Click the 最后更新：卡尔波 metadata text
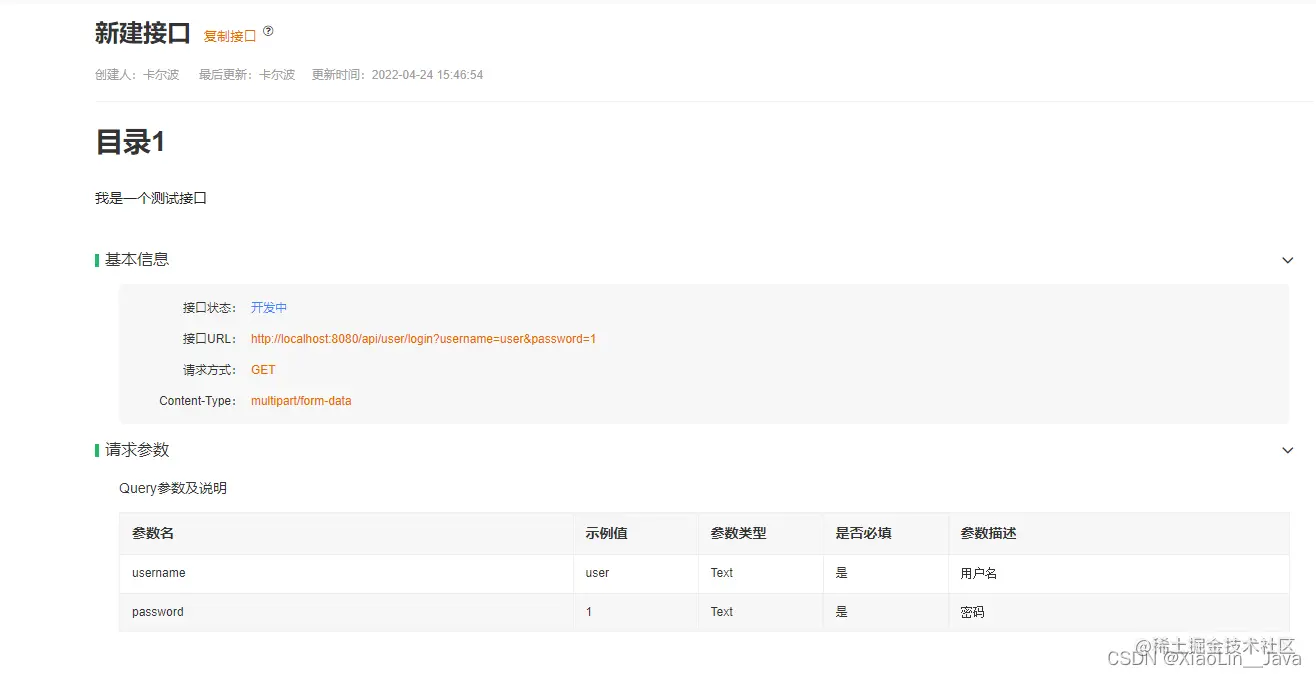 click(247, 75)
